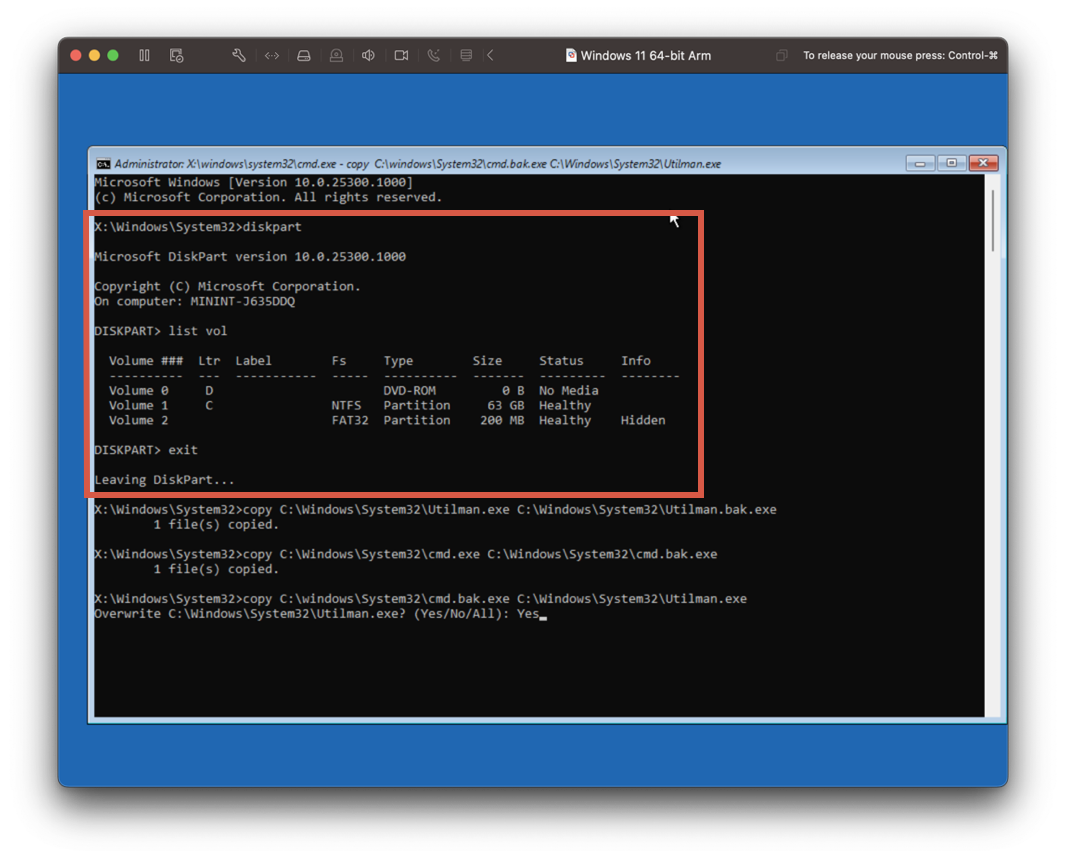Click the 'MININT-J635DDQ' computer name

(x=243, y=302)
